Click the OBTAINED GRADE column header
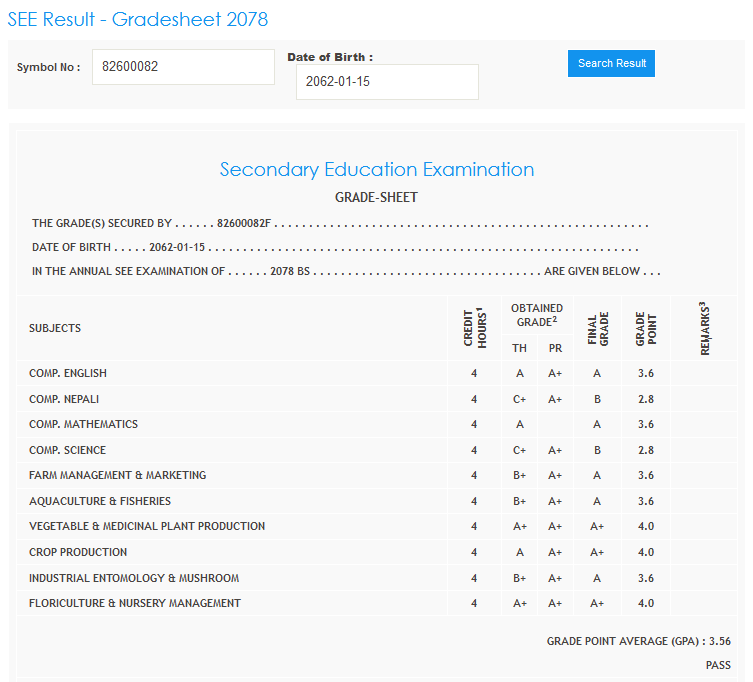The image size is (753, 682). pos(537,314)
